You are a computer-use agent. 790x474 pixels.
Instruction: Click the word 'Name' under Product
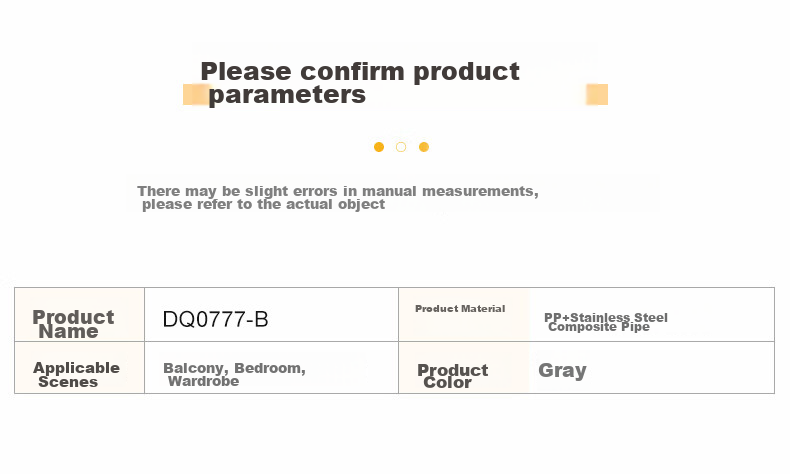coord(69,331)
